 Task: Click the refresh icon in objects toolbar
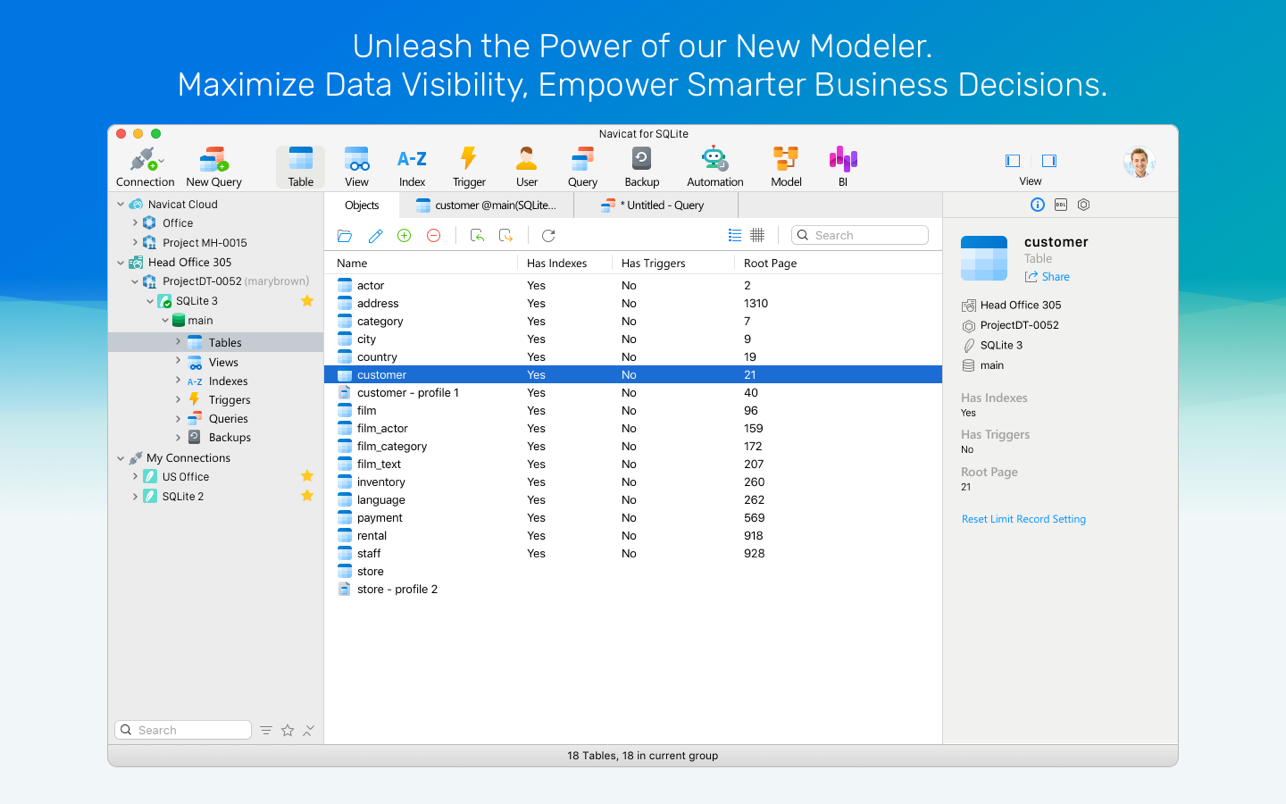(548, 235)
